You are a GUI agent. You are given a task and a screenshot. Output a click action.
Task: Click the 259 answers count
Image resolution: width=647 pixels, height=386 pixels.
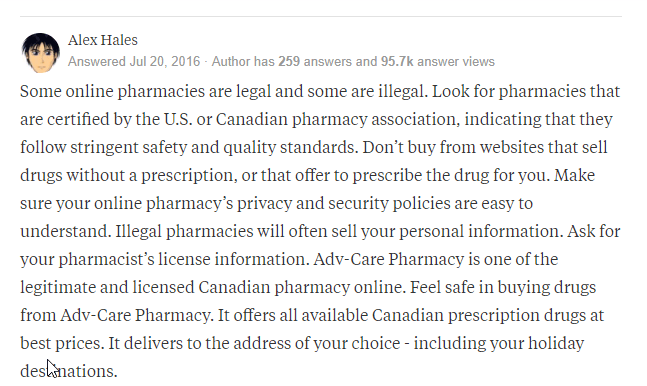[316, 62]
